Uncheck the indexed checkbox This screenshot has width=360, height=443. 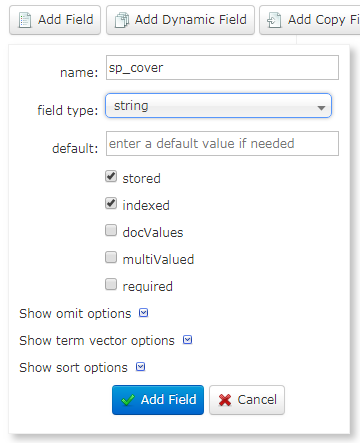111,203
